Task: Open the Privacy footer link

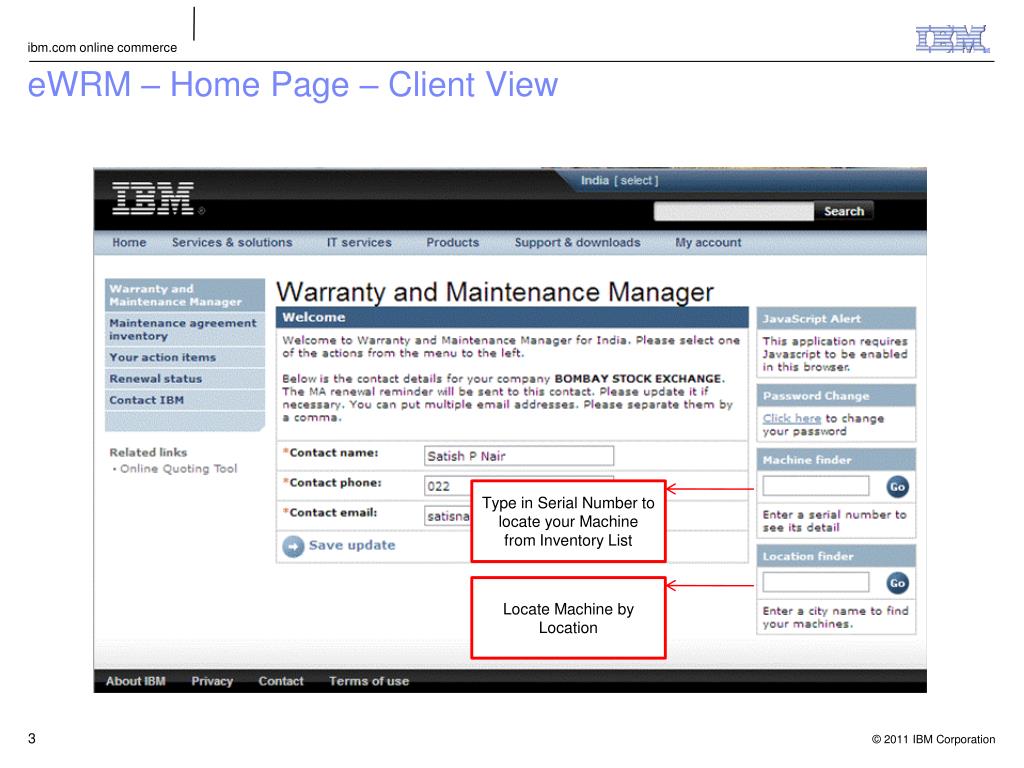Action: click(212, 681)
